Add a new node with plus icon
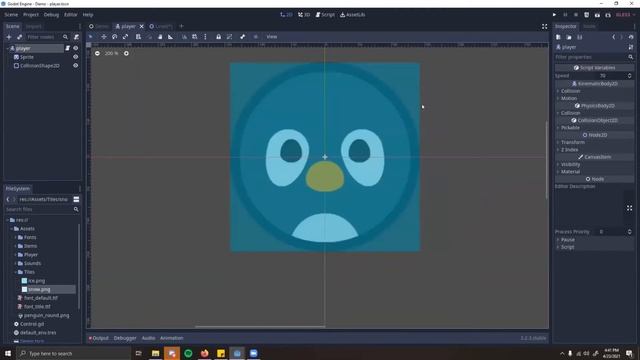 point(9,37)
